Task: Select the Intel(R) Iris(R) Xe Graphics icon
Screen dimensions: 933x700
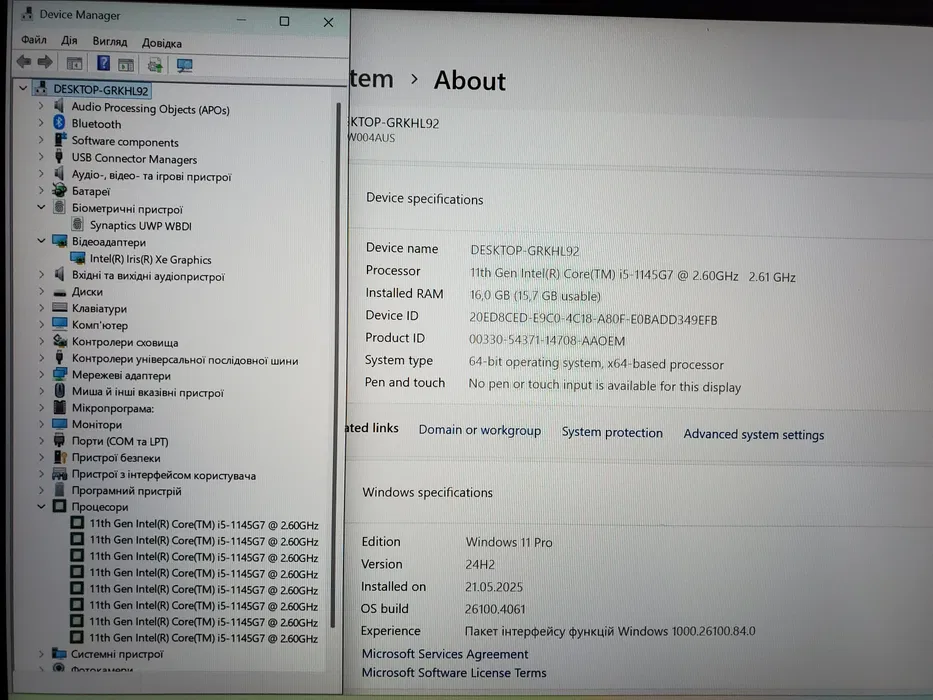Action: coord(77,258)
